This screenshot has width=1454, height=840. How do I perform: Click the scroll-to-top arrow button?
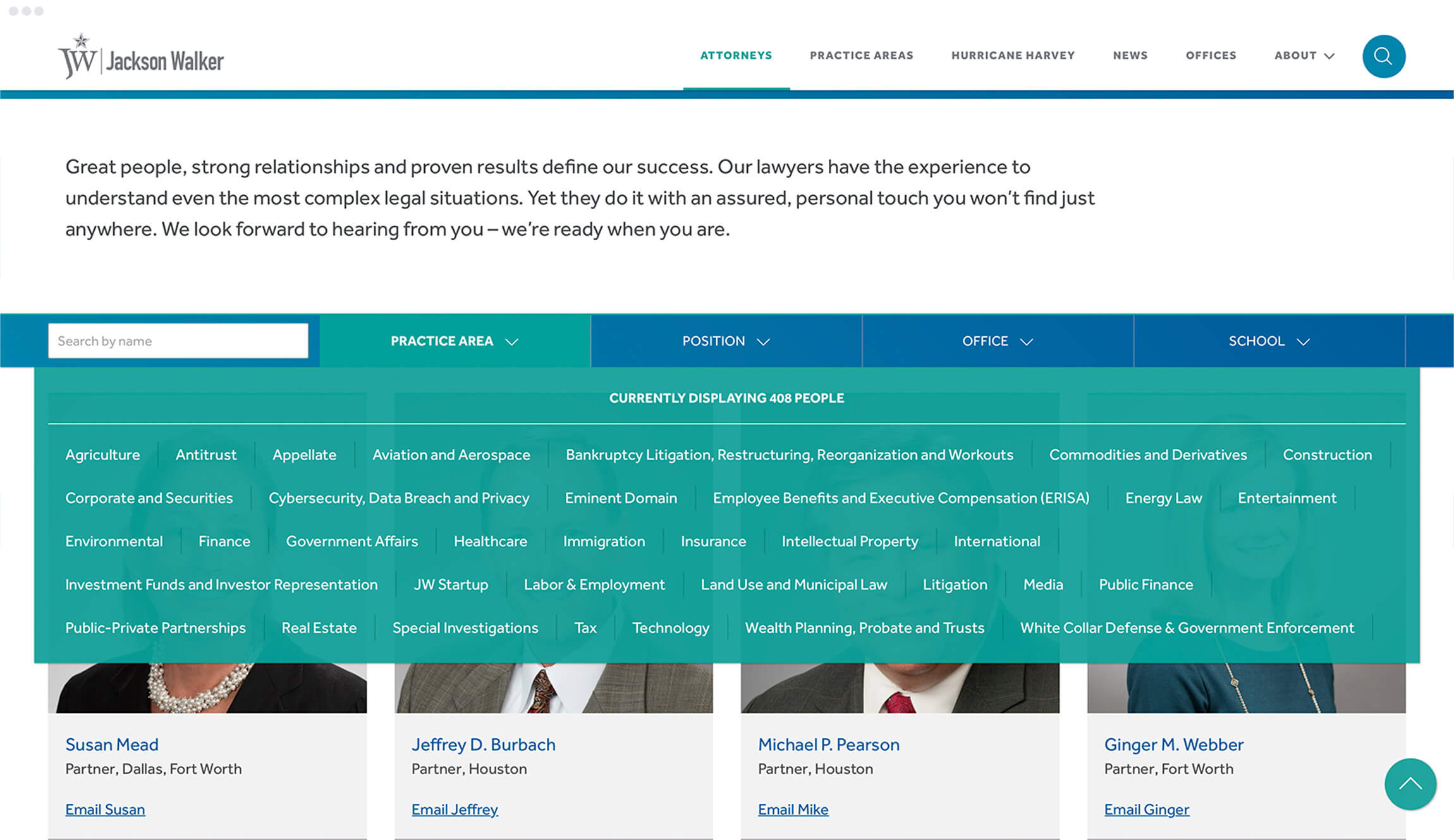coord(1410,784)
